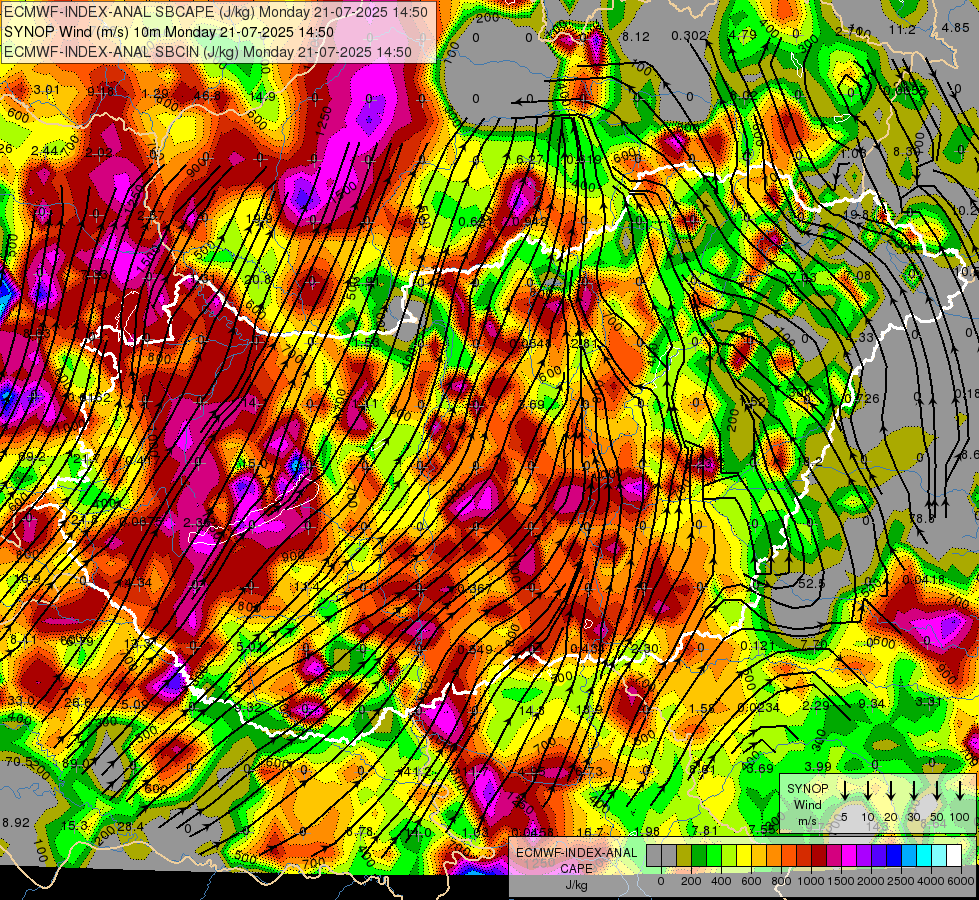This screenshot has width=979, height=900.
Task: Select the SYNOP Wind 10m title line
Action: 169,32
